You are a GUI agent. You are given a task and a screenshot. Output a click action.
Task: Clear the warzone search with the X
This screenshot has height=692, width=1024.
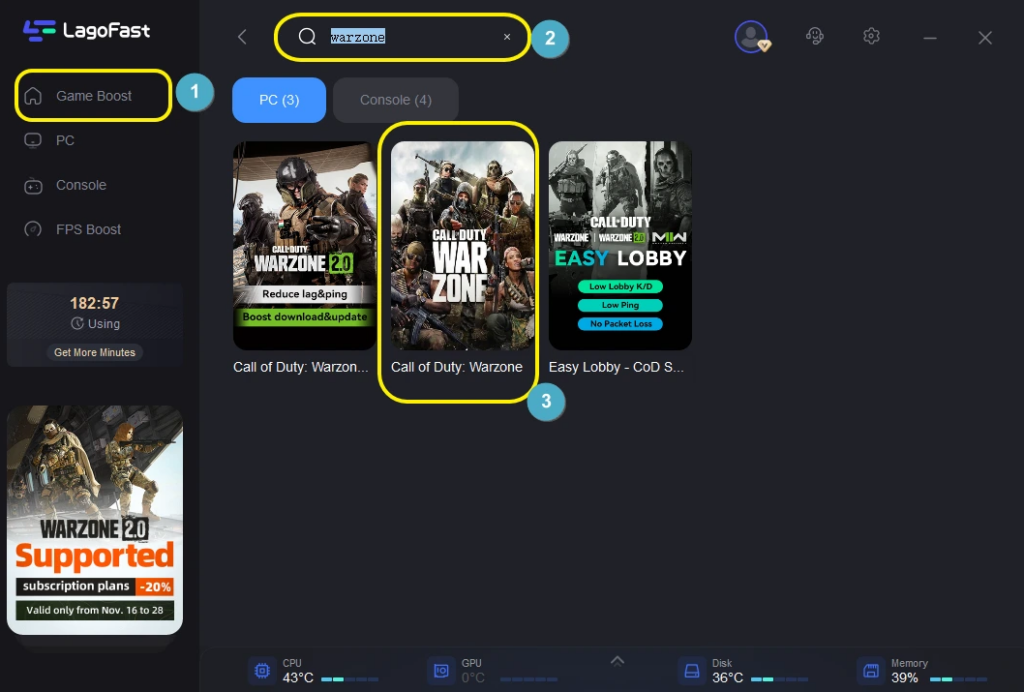coord(507,36)
